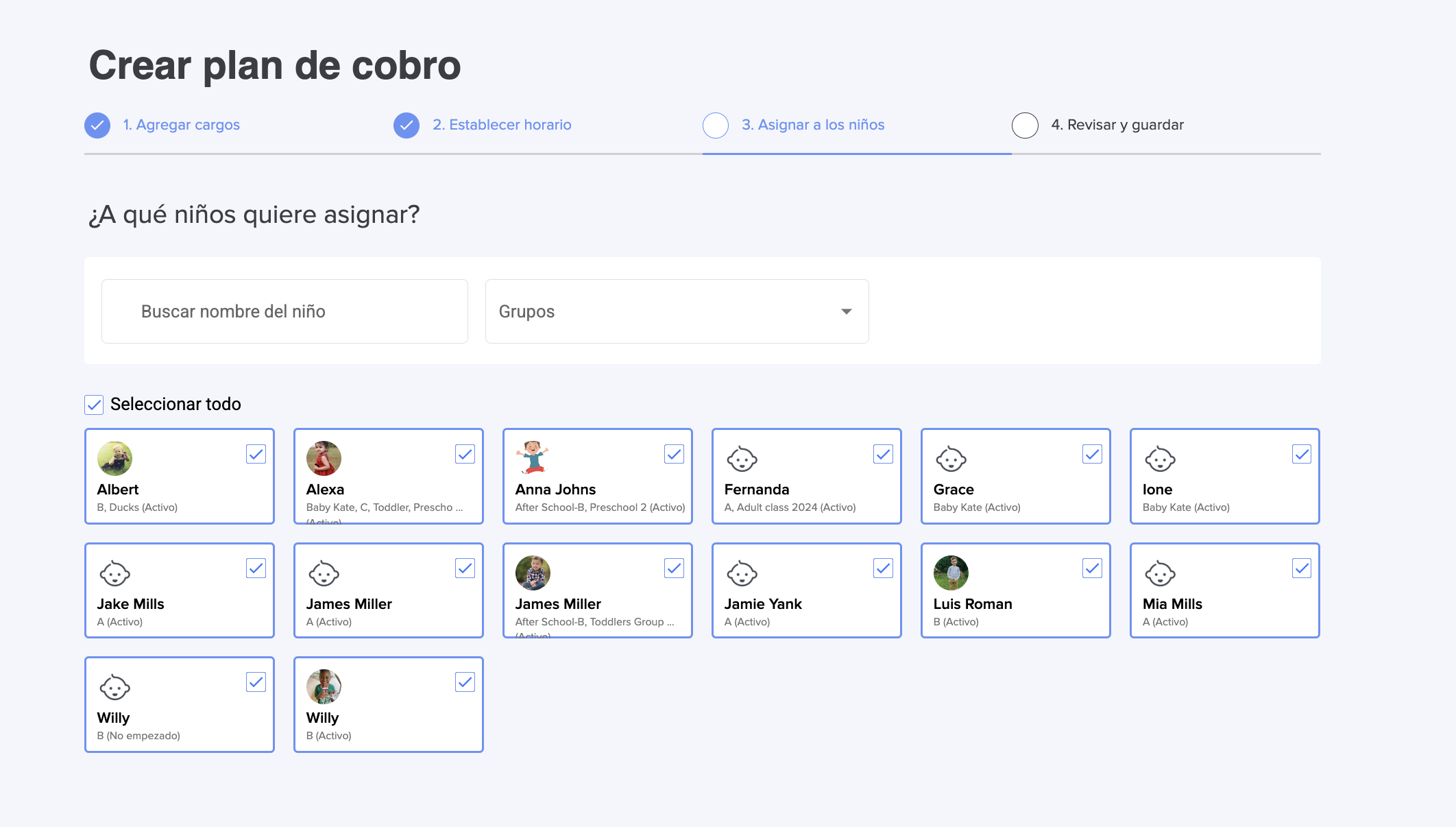
Task: Click Luis Roman's profile photo
Action: click(x=951, y=573)
